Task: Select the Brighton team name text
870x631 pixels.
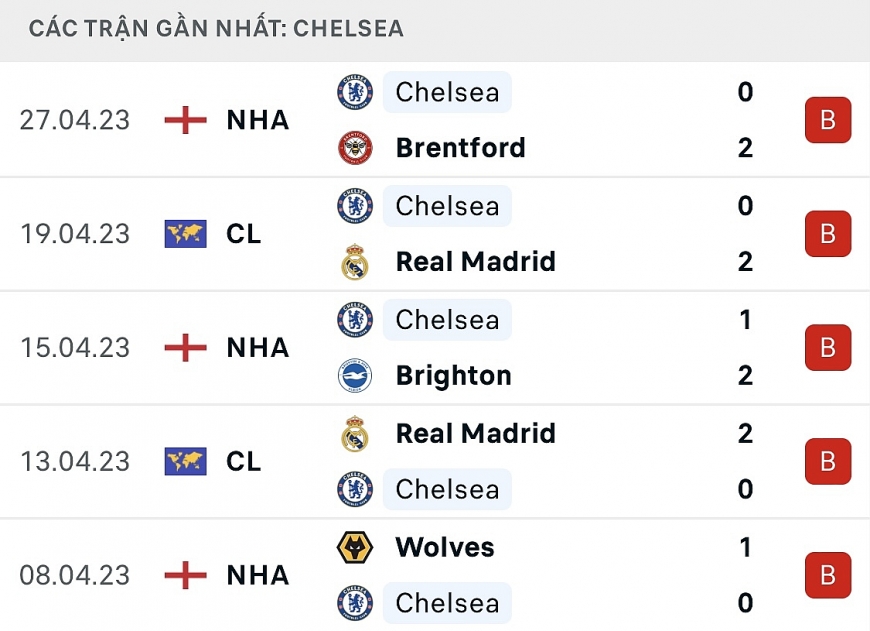Action: coord(453,375)
